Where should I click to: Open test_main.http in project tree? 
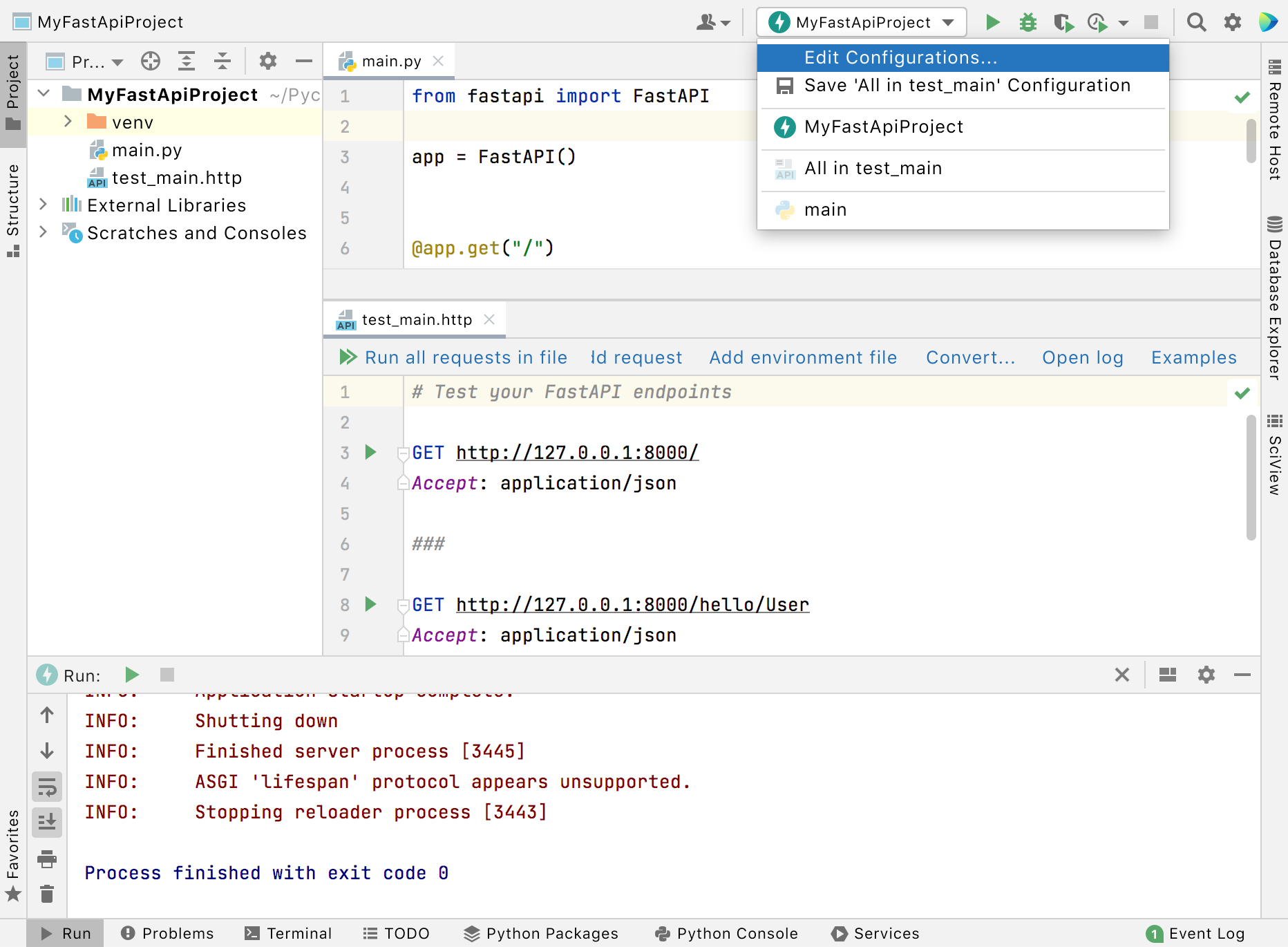[176, 178]
